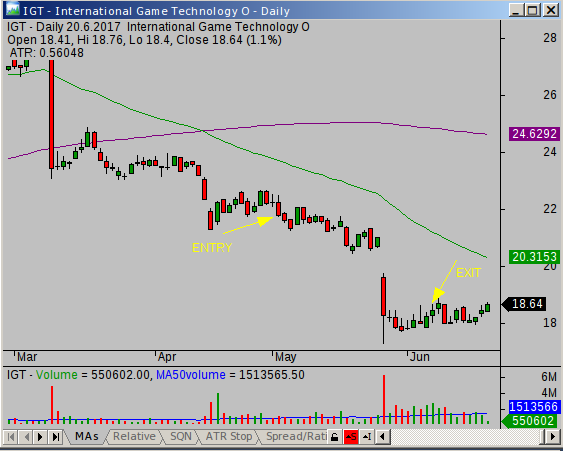Viewport: 563px width, 451px height.
Task: Switch to the MAs sheet tab
Action: pos(87,436)
